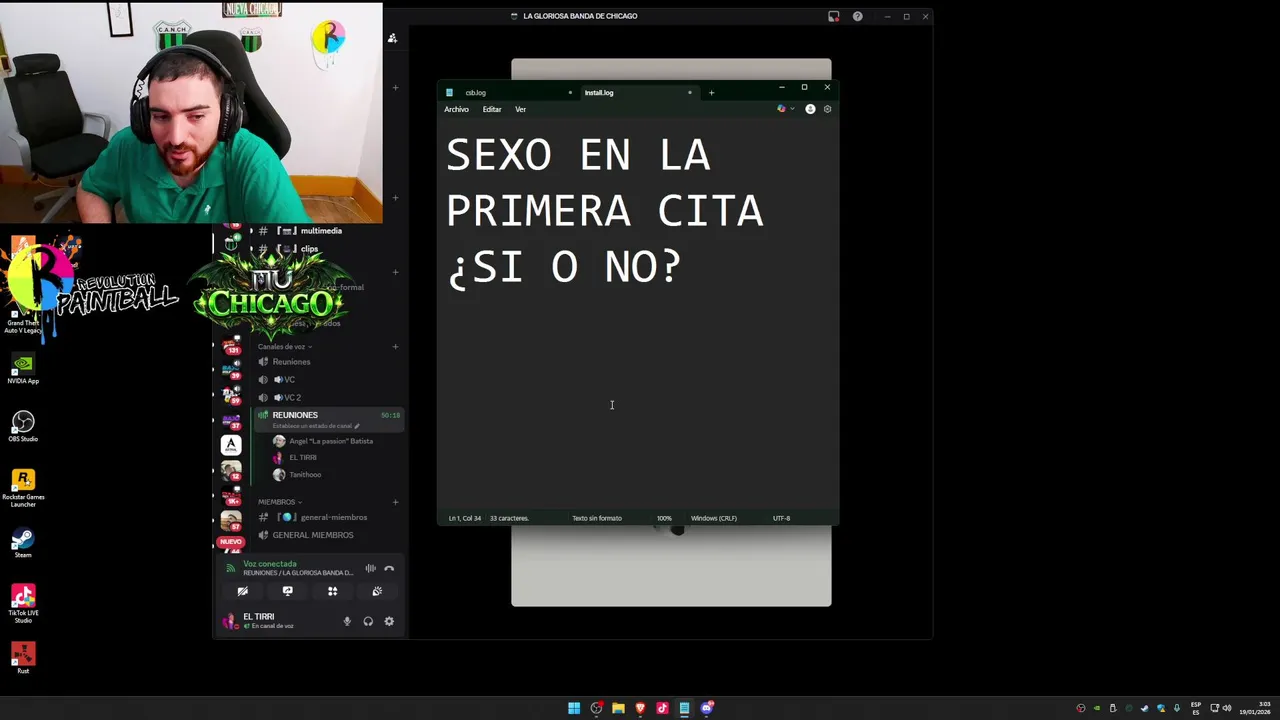Click the 33 caracteres status entry
The height and width of the screenshot is (720, 1280).
tap(509, 518)
